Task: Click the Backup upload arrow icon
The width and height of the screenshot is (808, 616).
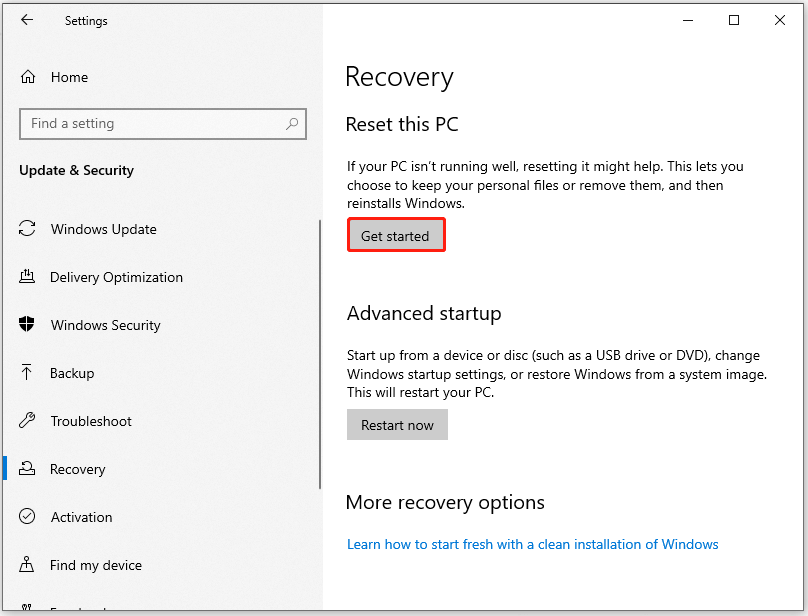Action: 28,373
